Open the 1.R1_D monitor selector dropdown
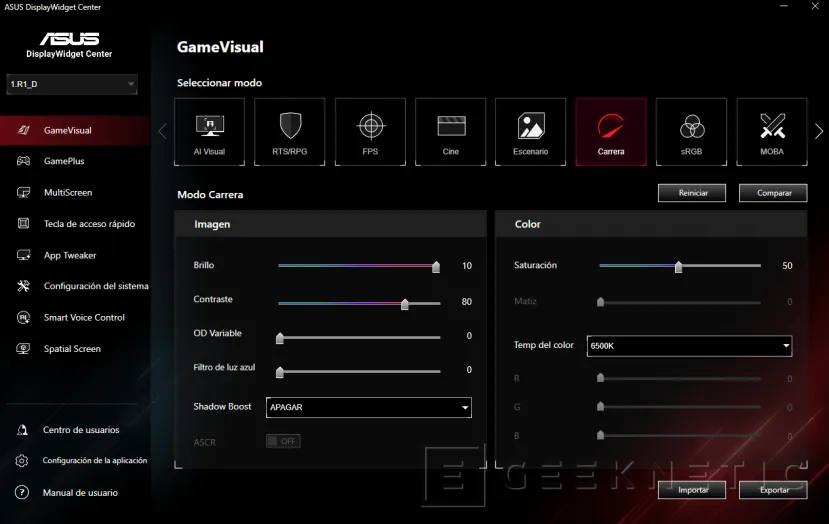Image resolution: width=829 pixels, height=524 pixels. tap(72, 84)
